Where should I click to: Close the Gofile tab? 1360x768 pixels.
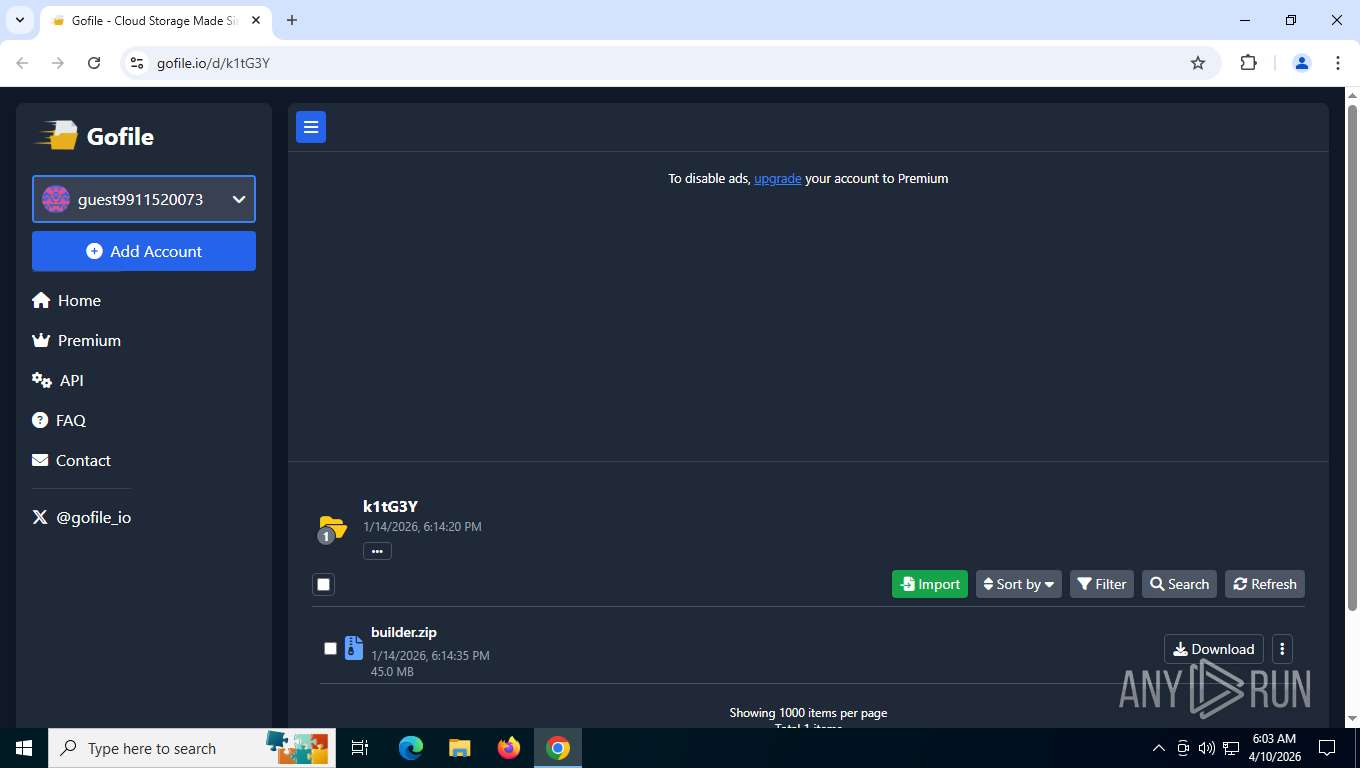256,20
